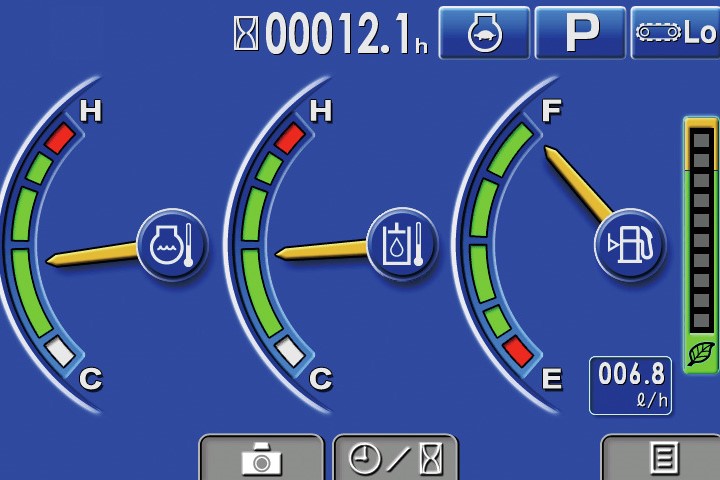
Task: Click red E segment on fuel gauge
Action: [x=518, y=350]
